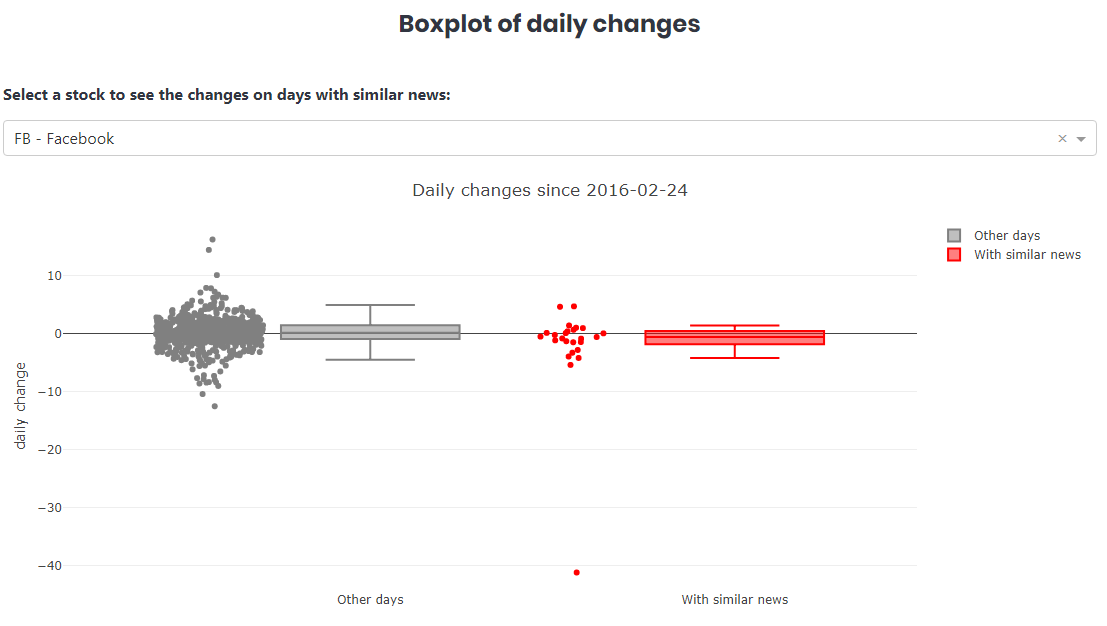The height and width of the screenshot is (626, 1107).
Task: Toggle the "Other days" legend entry
Action: [x=1007, y=236]
